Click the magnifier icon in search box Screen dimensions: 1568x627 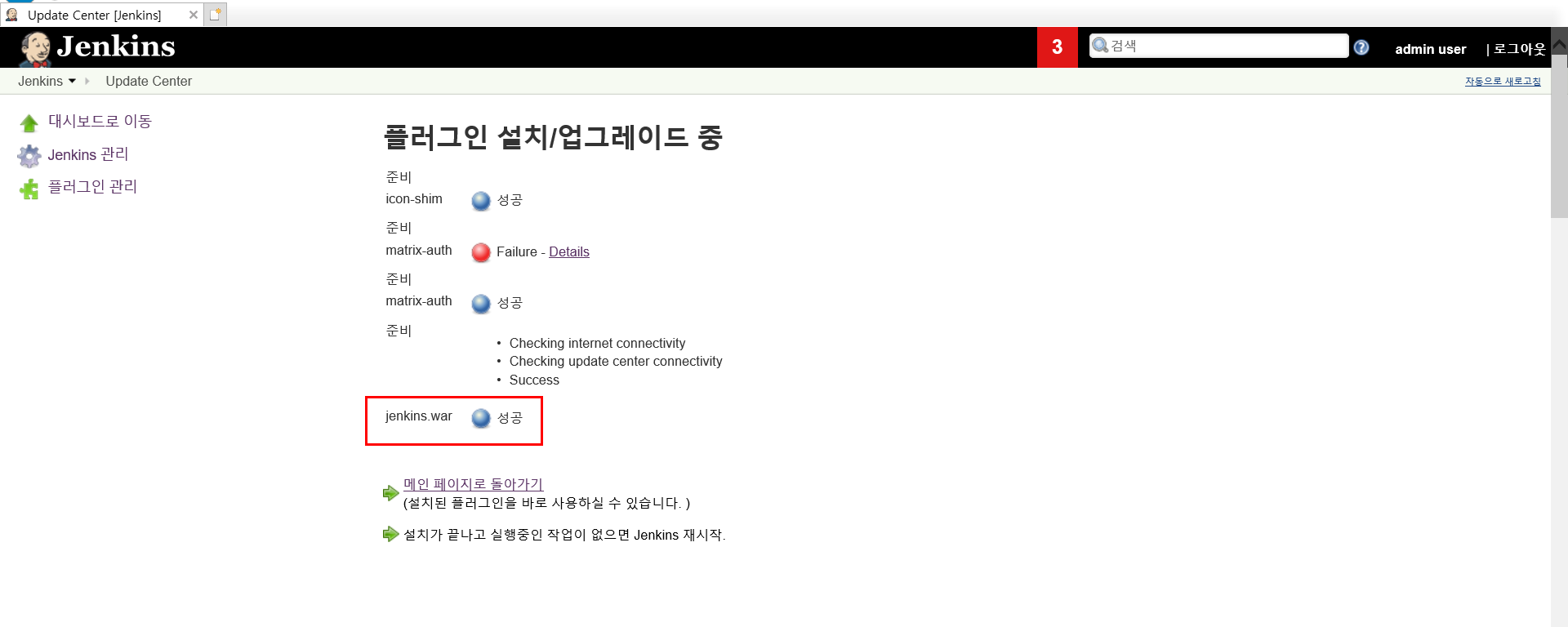pyautogui.click(x=1100, y=45)
